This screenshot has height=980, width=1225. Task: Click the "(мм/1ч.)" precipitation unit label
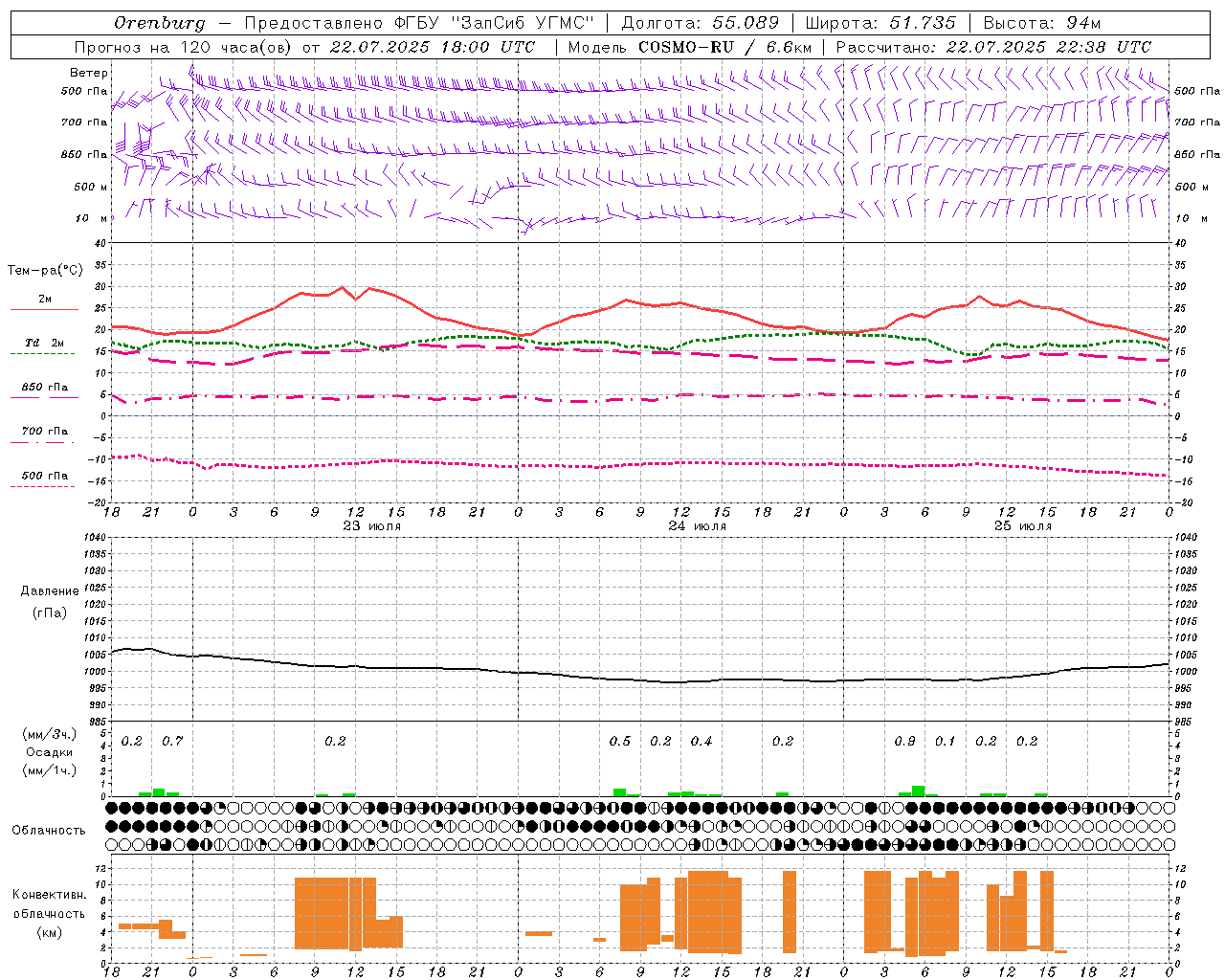[x=50, y=770]
